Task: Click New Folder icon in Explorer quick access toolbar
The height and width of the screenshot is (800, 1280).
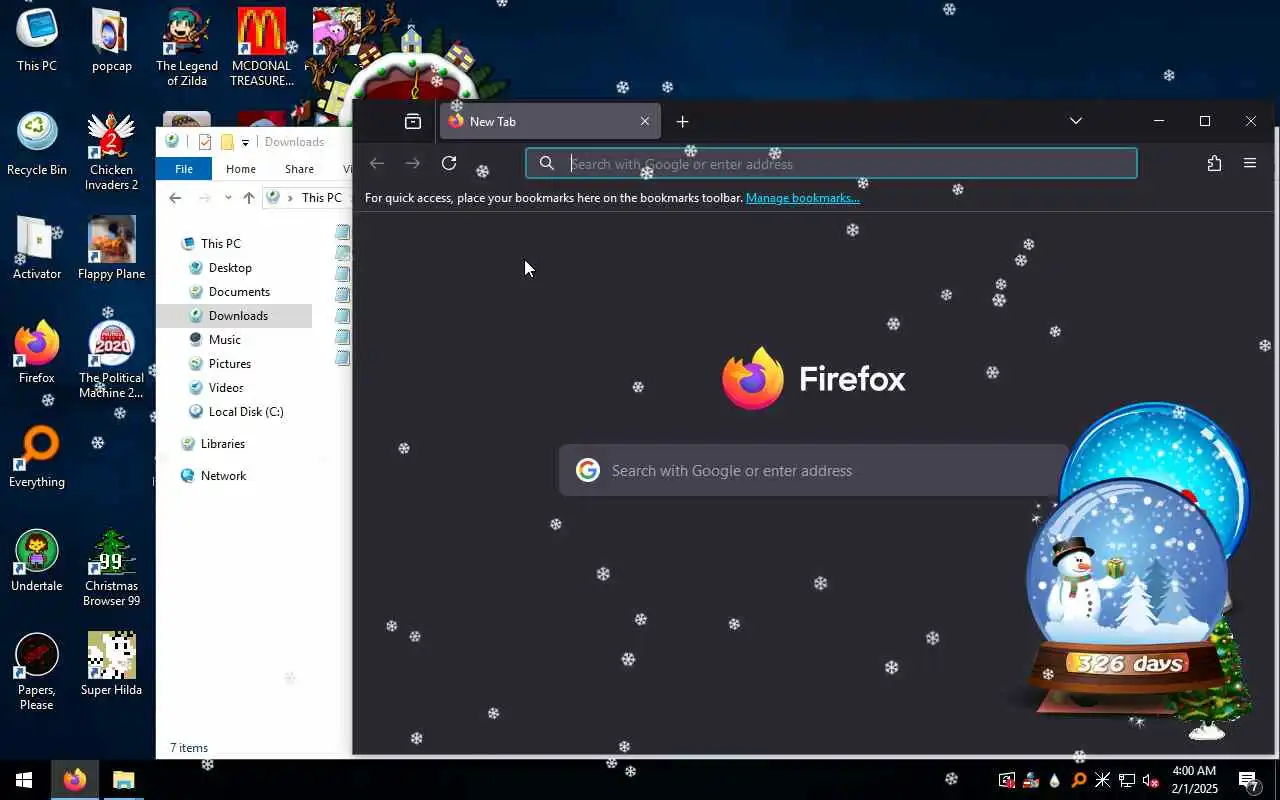Action: point(227,142)
